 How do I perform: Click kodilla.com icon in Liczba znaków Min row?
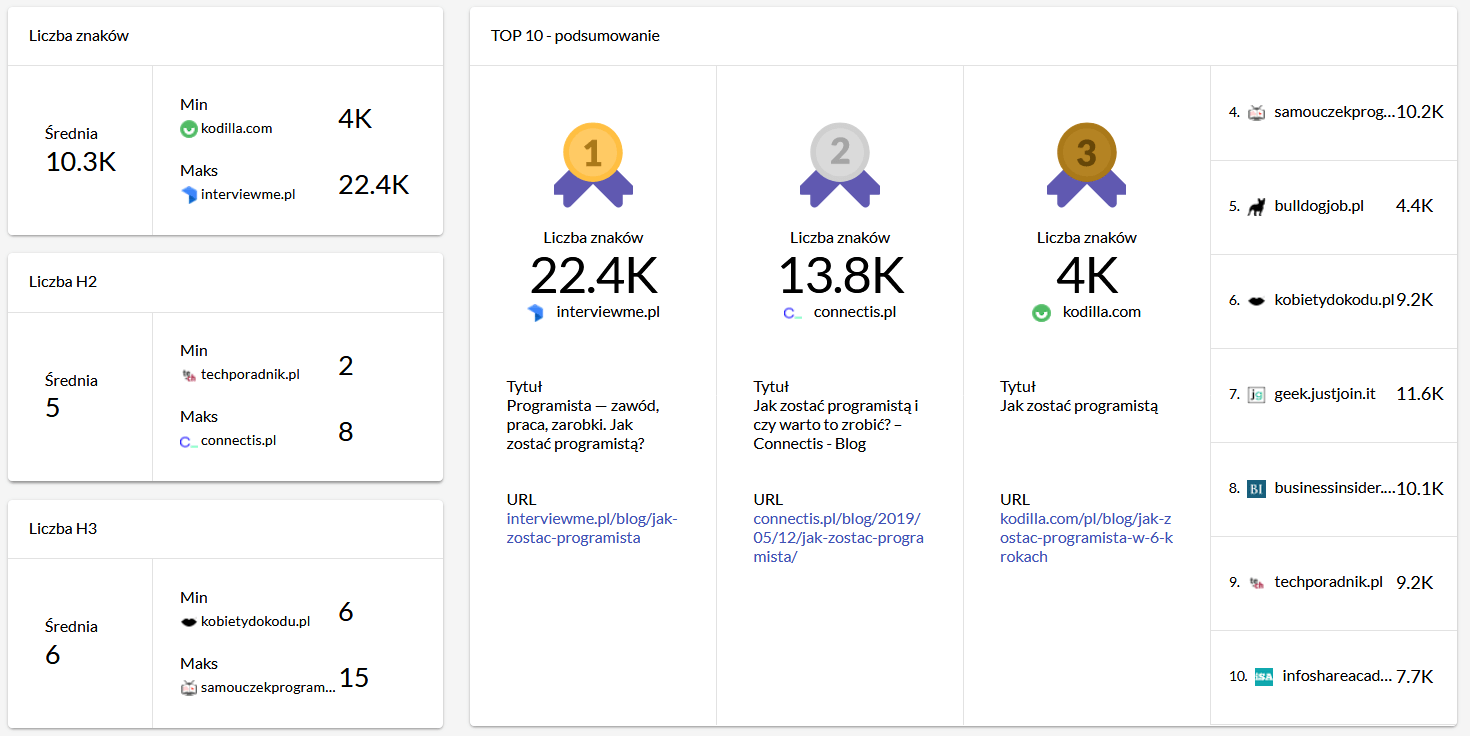point(189,129)
